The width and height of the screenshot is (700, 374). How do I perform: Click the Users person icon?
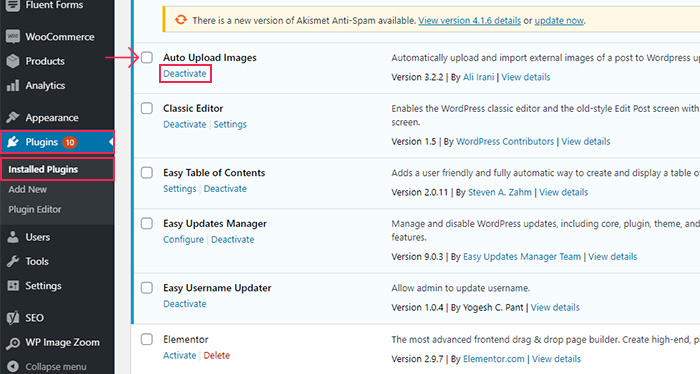[x=13, y=237]
